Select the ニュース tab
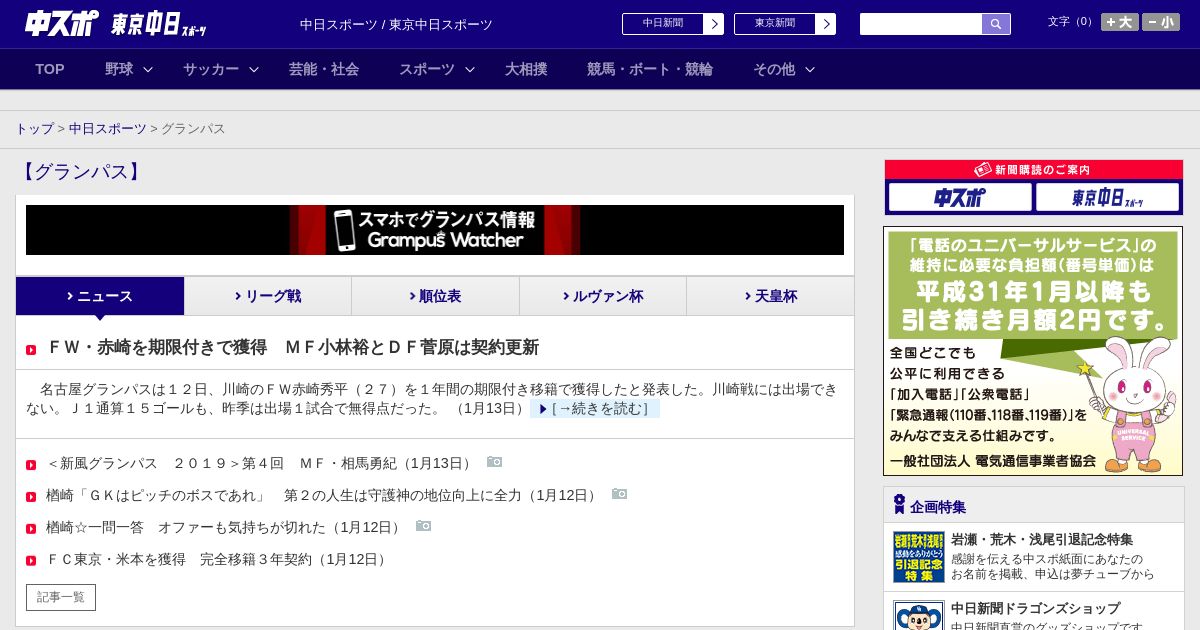Screen dimensions: 1200x630 100,296
